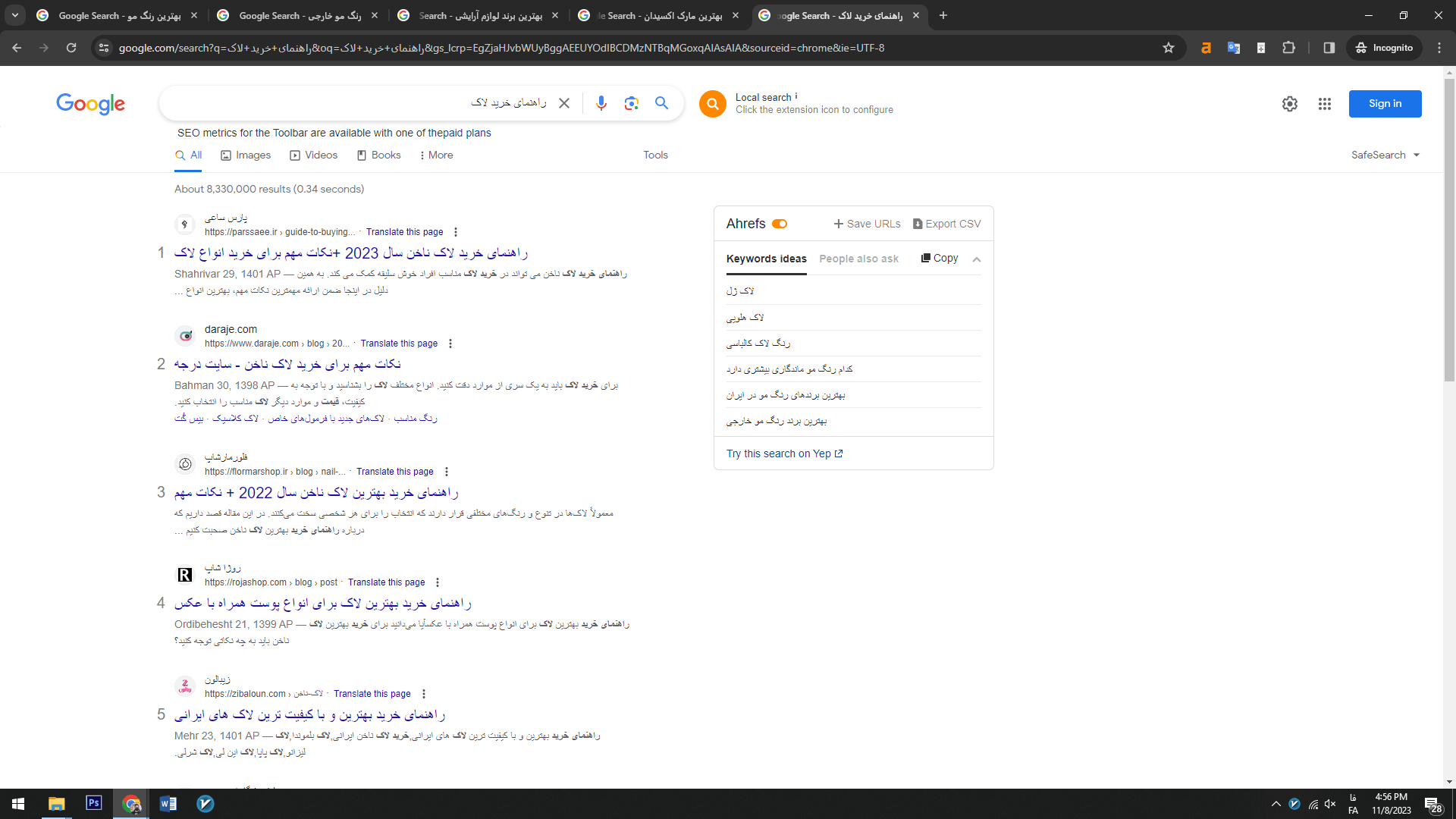The image size is (1456, 819).
Task: Open options menu for rojashop.com result
Action: click(x=438, y=582)
